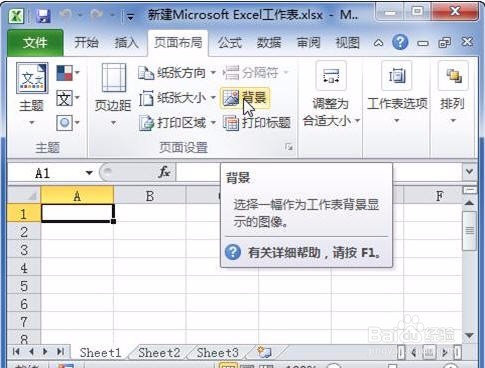The height and width of the screenshot is (368, 485).
Task: Expand the formula bar with chevron
Action: [469, 172]
